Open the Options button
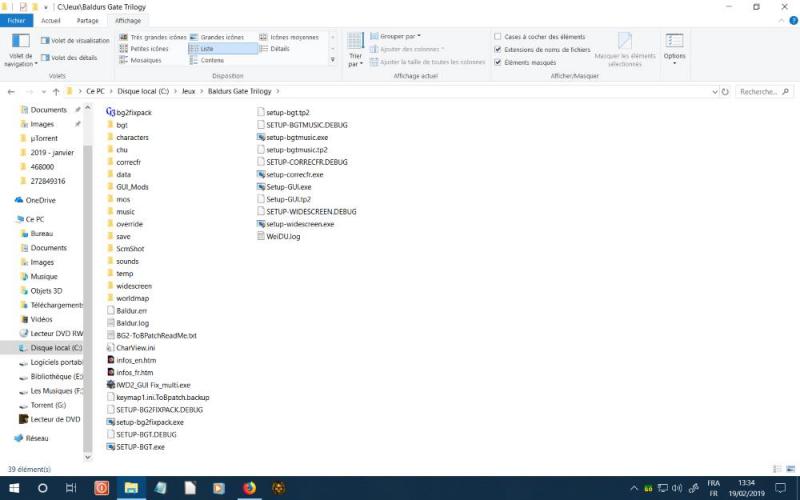Image resolution: width=800 pixels, height=500 pixels. click(674, 49)
